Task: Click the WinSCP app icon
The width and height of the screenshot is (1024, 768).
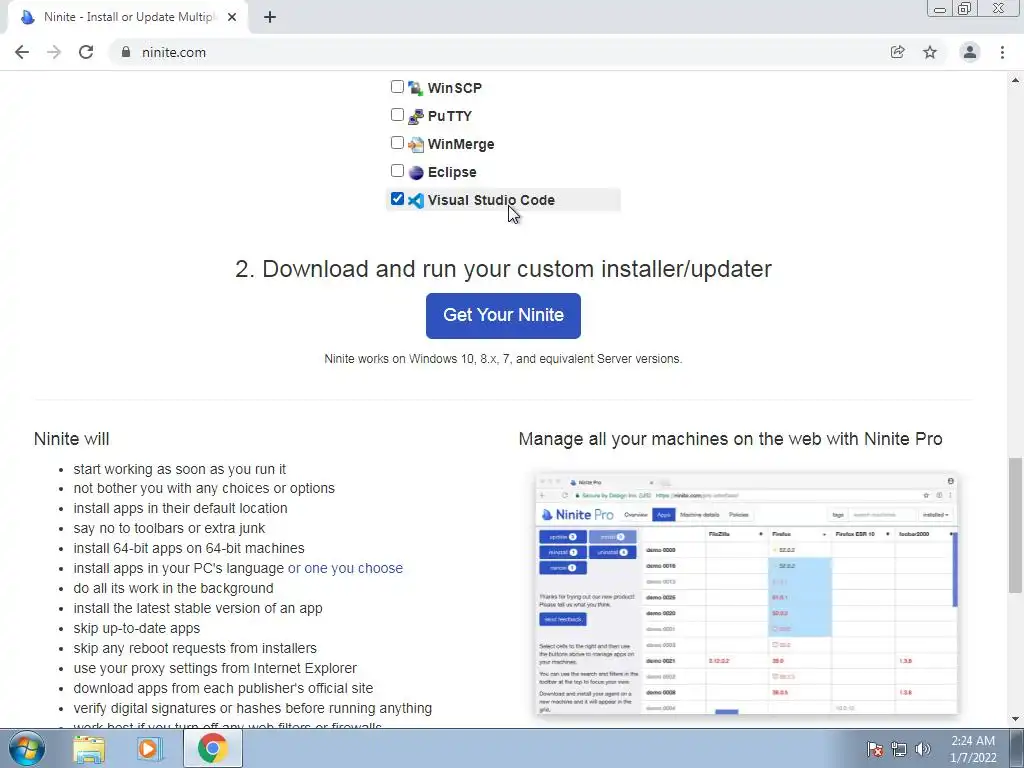Action: point(415,88)
